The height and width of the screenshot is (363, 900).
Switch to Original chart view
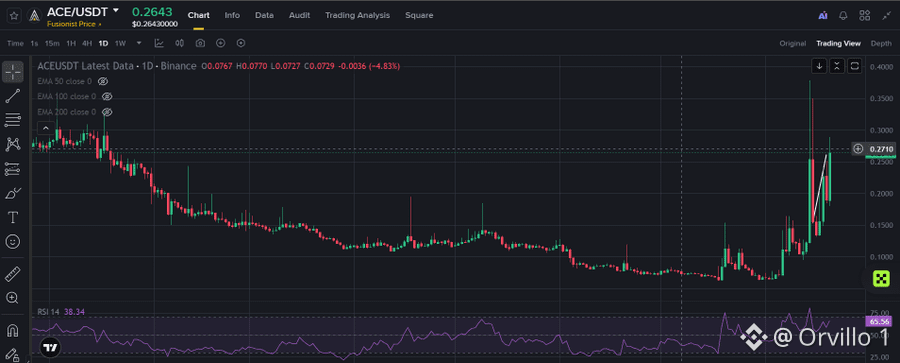793,44
